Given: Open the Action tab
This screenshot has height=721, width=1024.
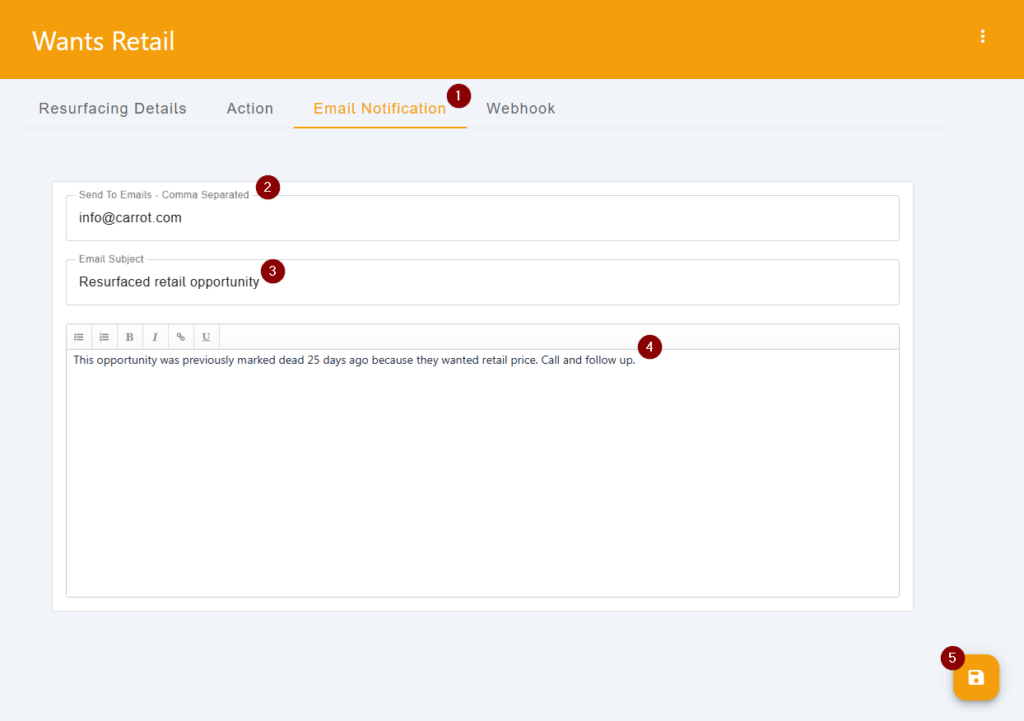Looking at the screenshot, I should [x=250, y=108].
